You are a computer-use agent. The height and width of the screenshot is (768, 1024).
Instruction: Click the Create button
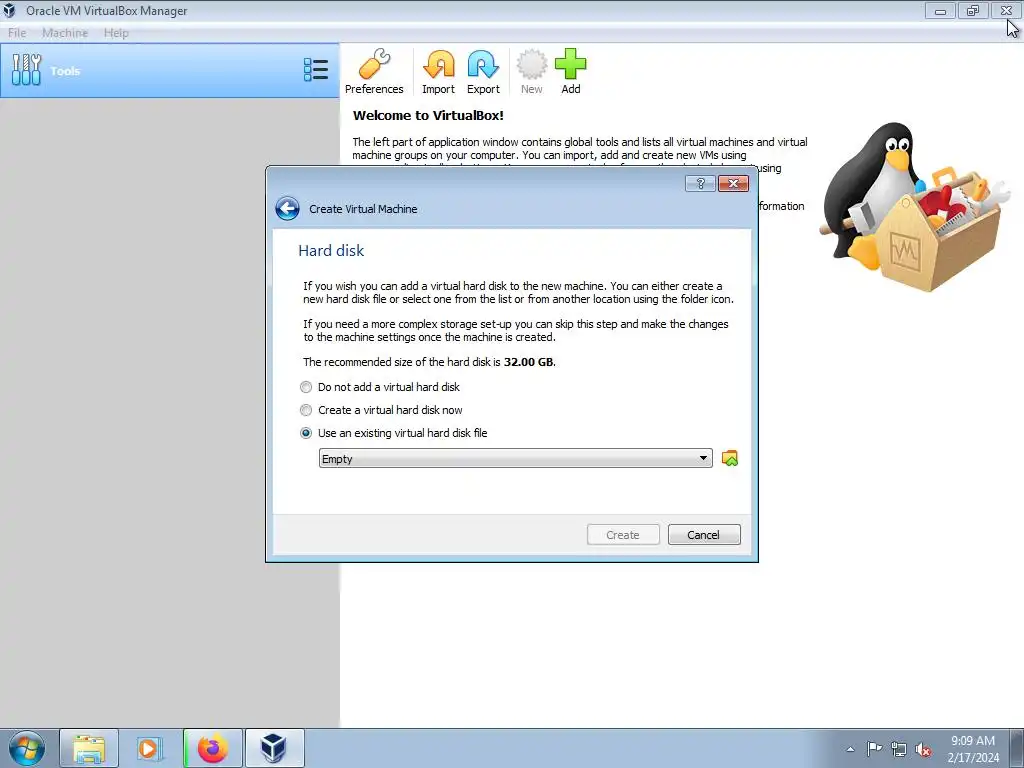pyautogui.click(x=623, y=535)
